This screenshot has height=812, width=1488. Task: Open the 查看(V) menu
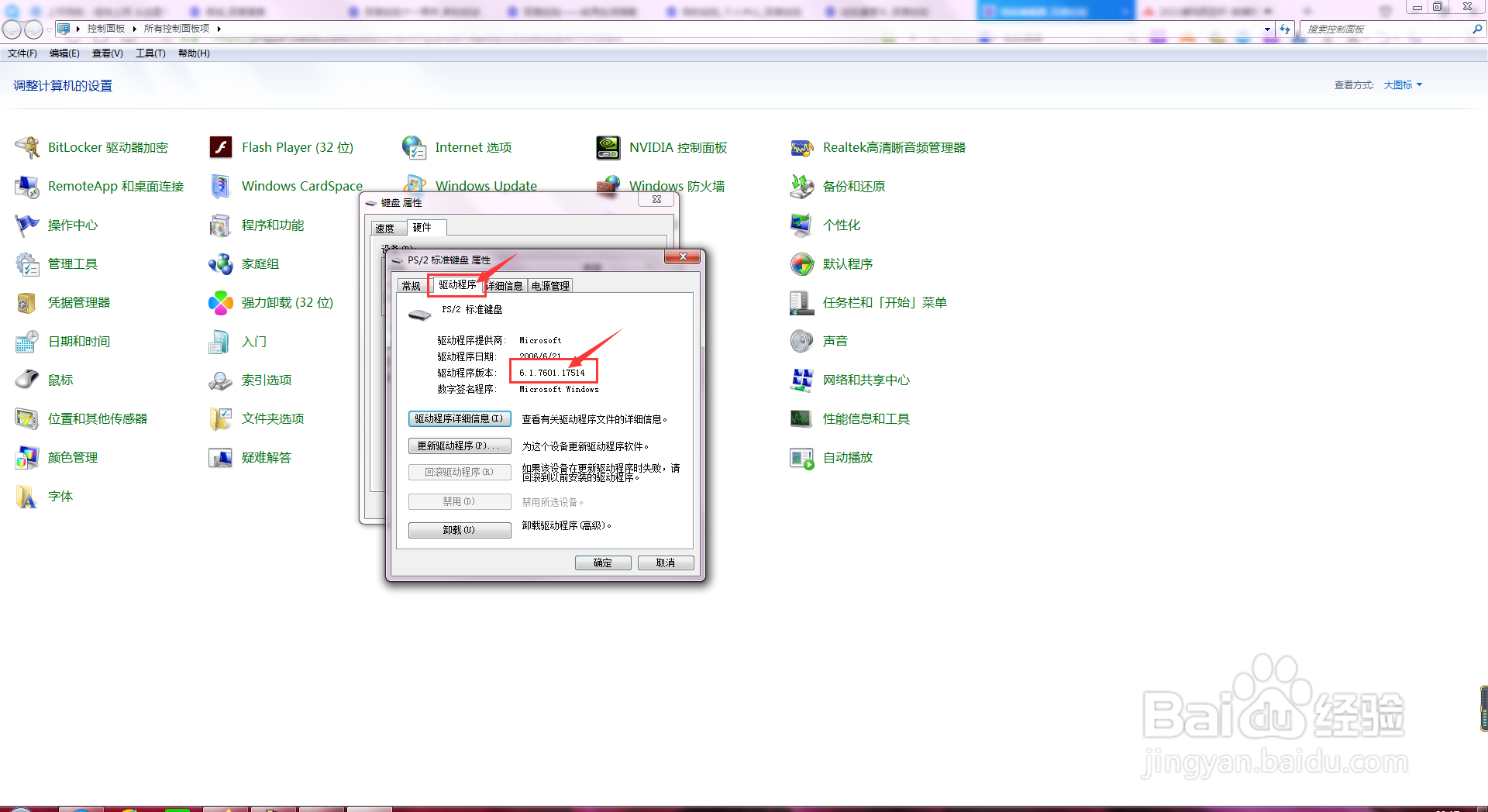click(107, 53)
